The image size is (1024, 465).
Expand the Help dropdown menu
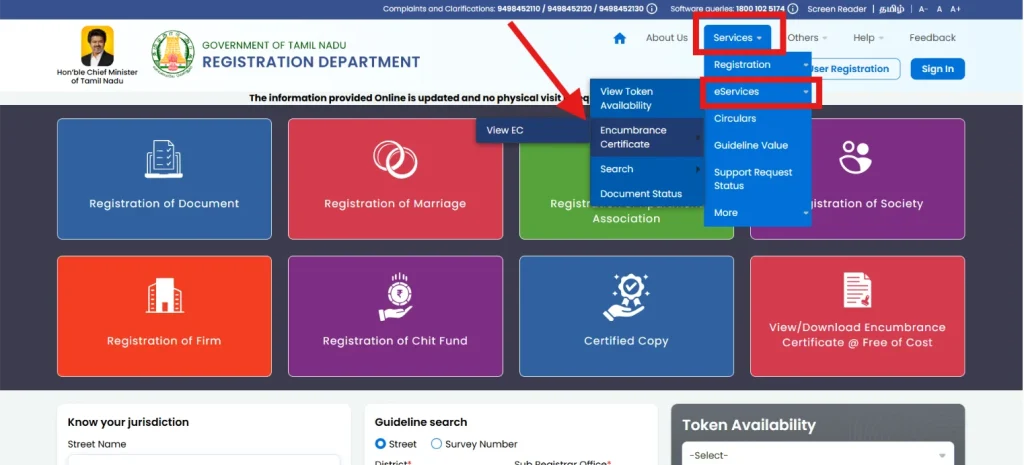(869, 38)
